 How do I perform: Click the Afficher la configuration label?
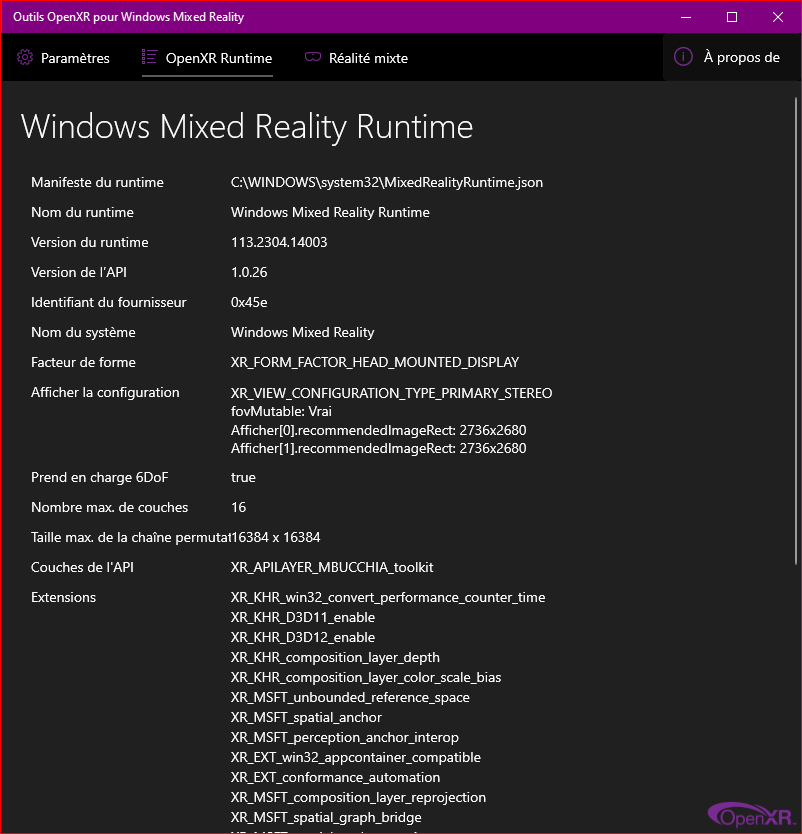pyautogui.click(x=105, y=393)
